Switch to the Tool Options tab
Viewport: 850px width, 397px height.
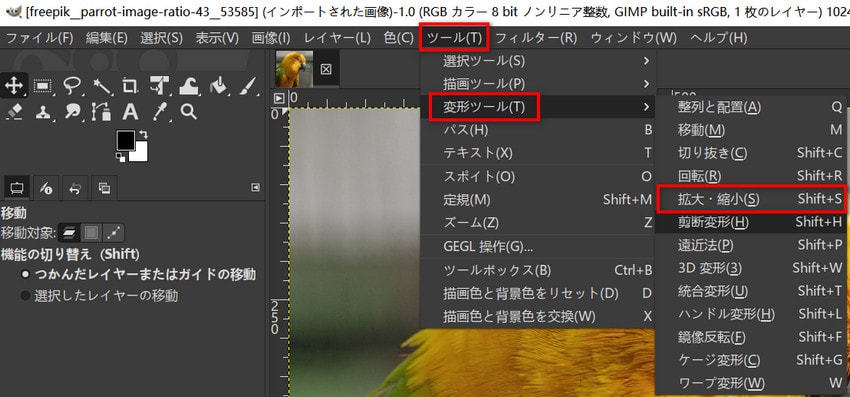(x=16, y=188)
